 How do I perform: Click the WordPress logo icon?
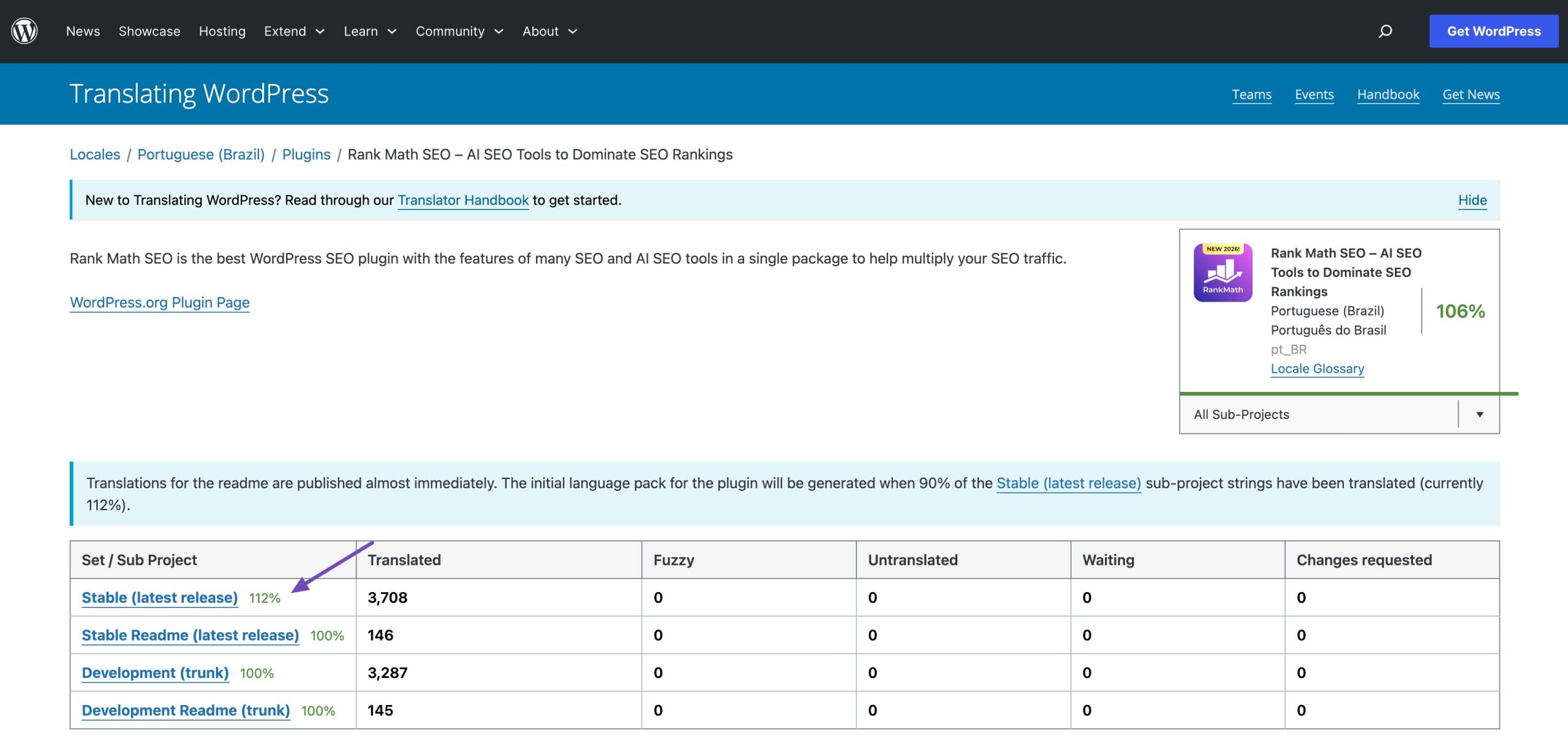pyautogui.click(x=24, y=31)
